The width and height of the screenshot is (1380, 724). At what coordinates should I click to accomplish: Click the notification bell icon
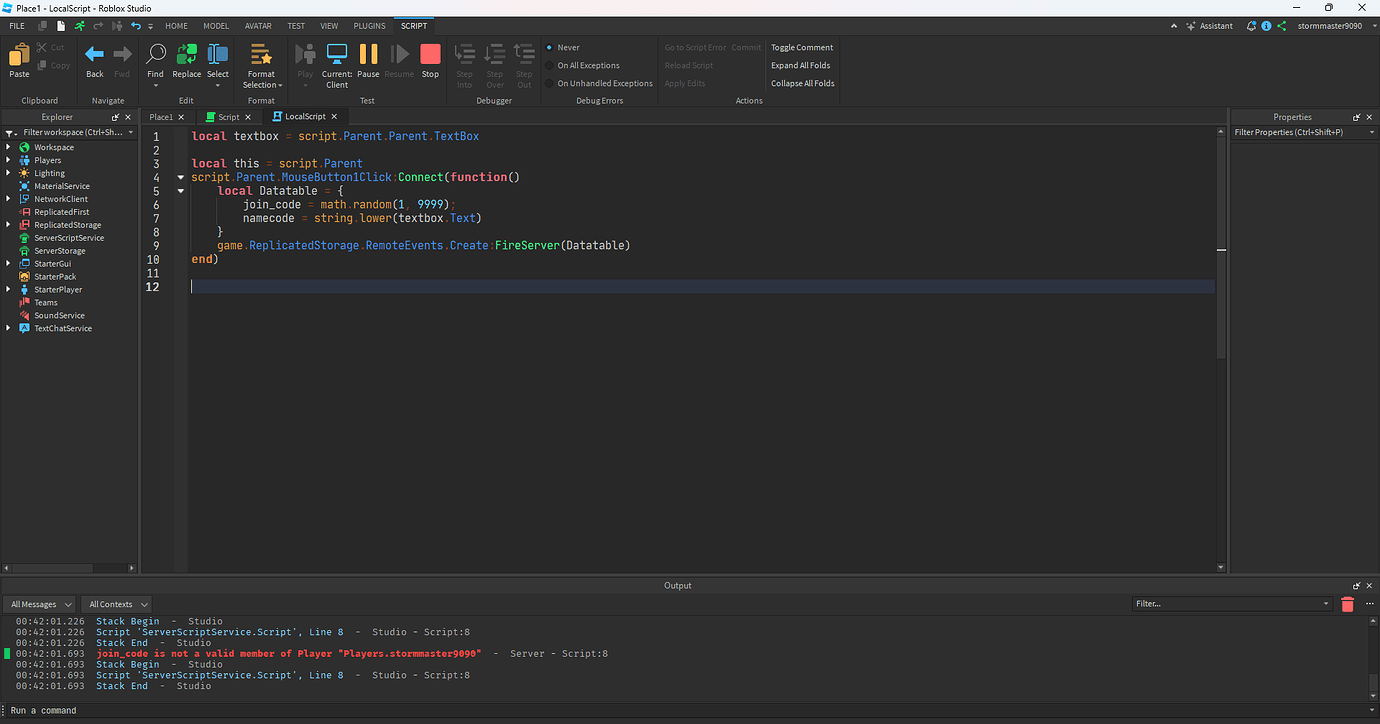(1251, 25)
